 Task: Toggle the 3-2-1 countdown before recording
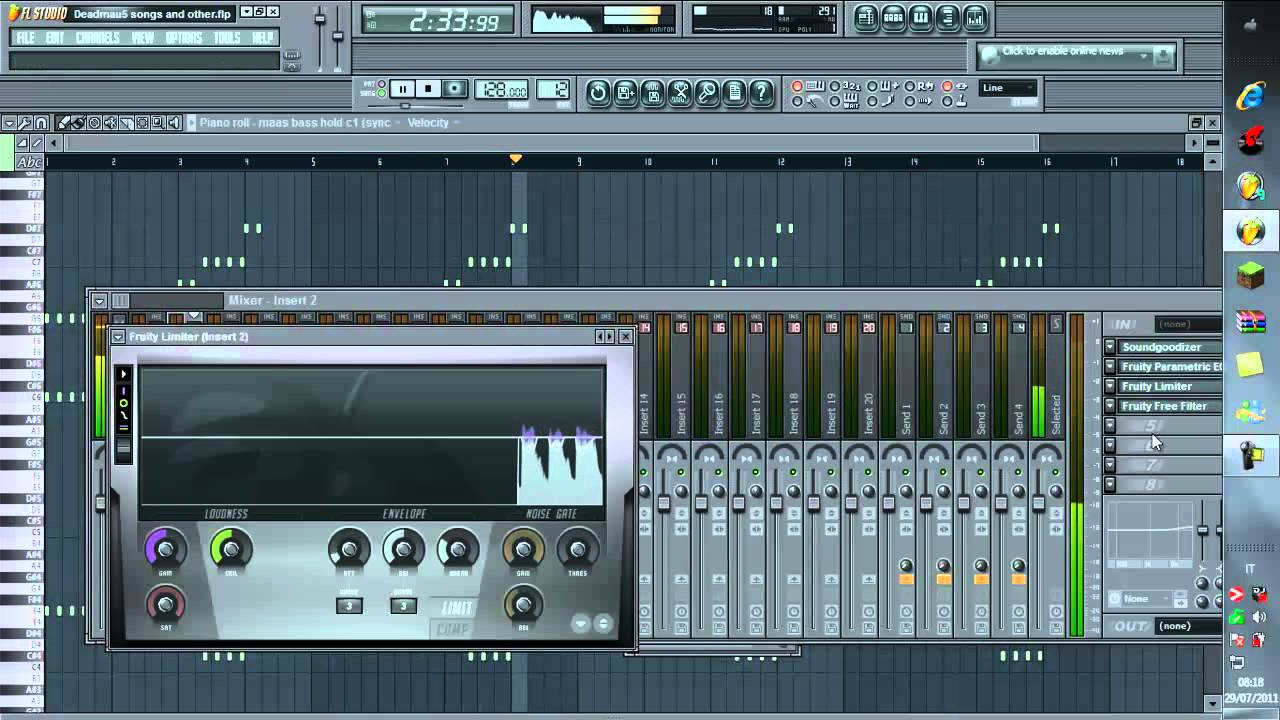click(842, 86)
